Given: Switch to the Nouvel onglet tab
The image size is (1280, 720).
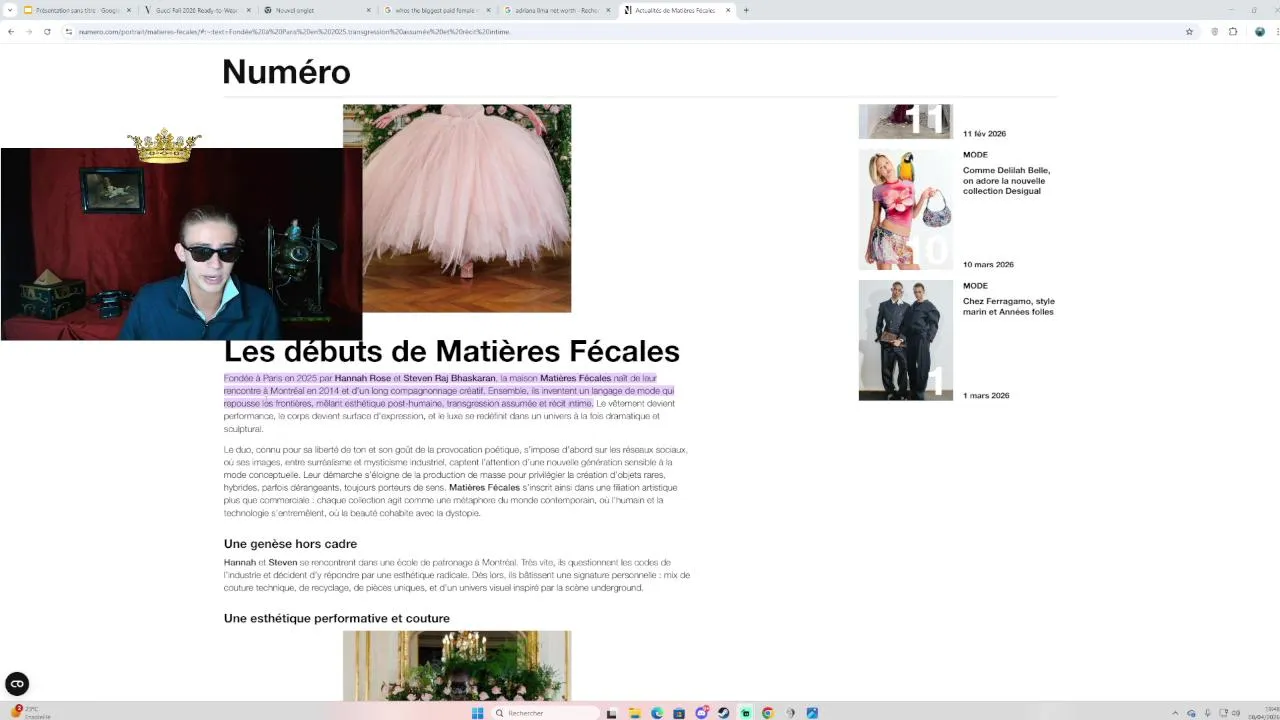Looking at the screenshot, I should 317,10.
